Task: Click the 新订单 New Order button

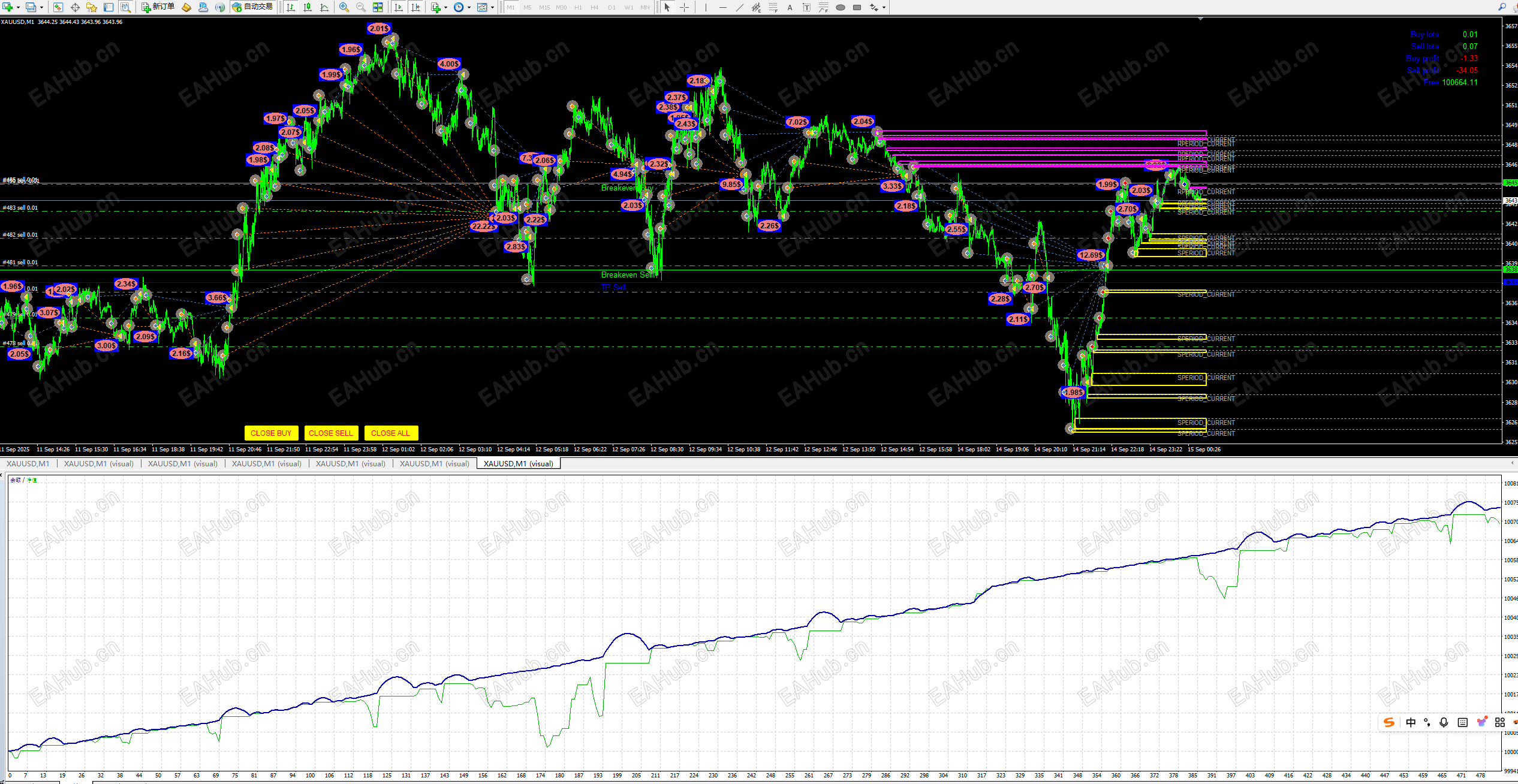Action: click(158, 7)
